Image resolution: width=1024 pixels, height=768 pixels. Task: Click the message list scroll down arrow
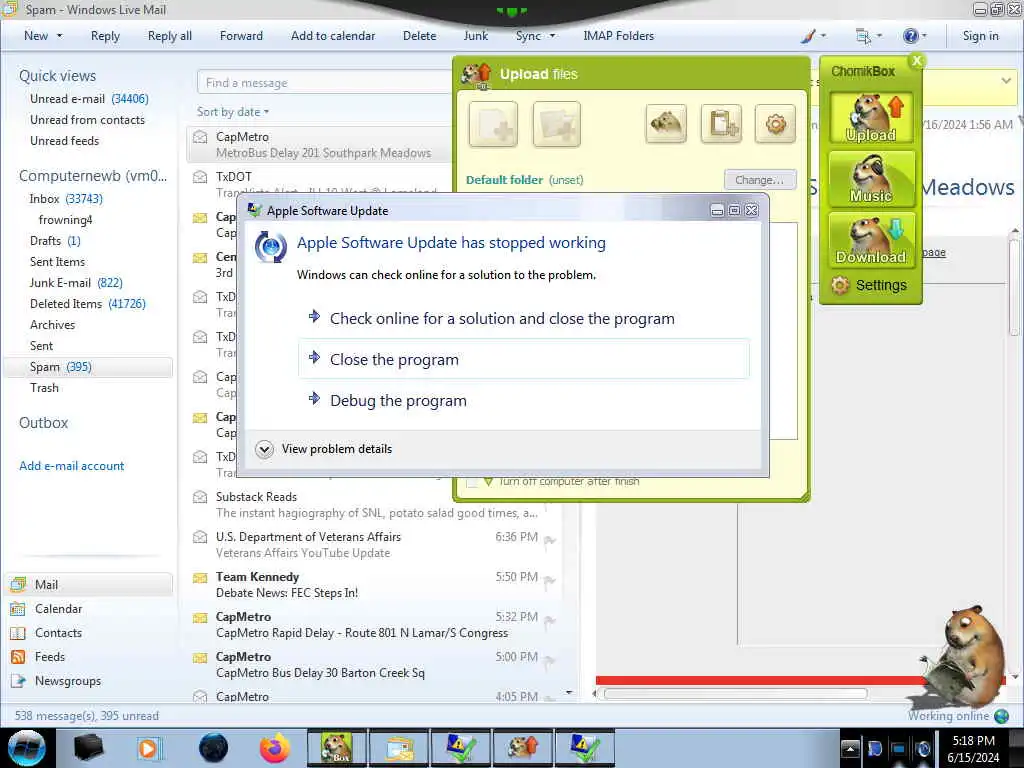[x=569, y=693]
